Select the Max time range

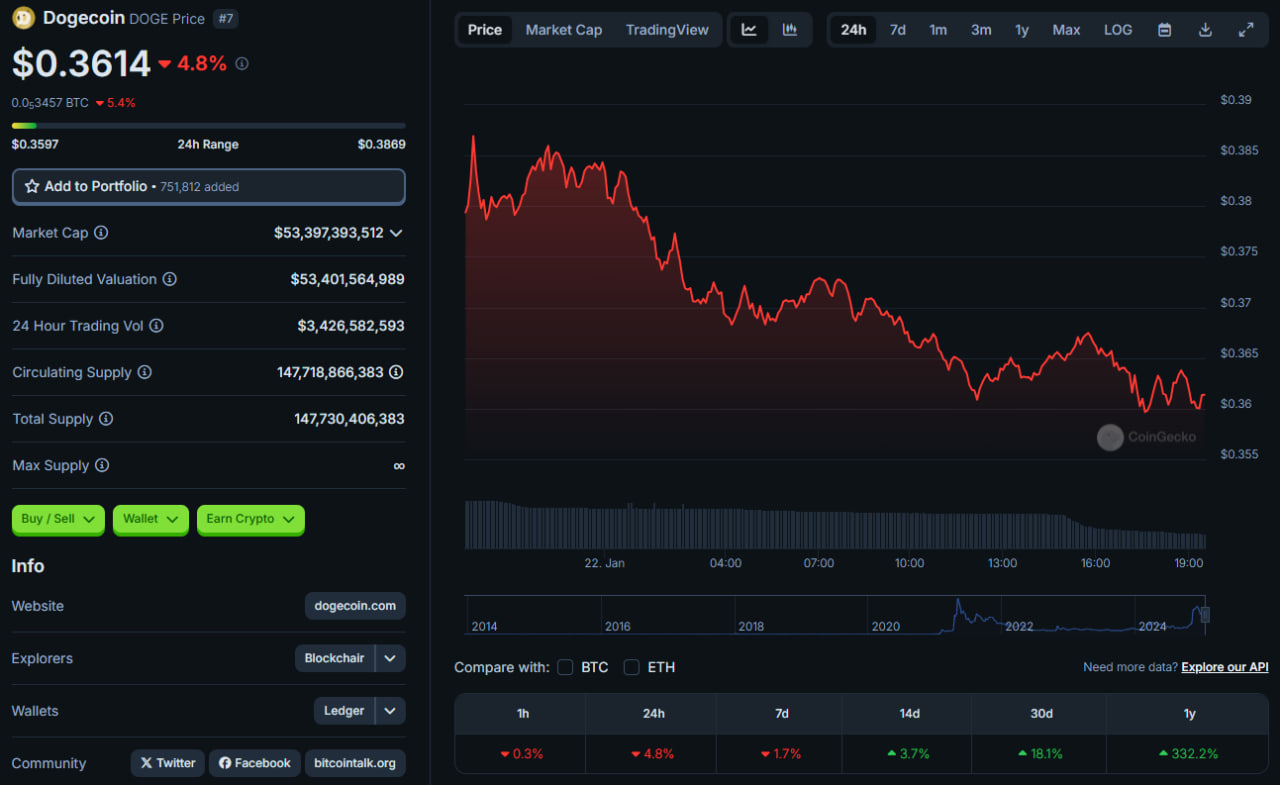click(x=1066, y=30)
